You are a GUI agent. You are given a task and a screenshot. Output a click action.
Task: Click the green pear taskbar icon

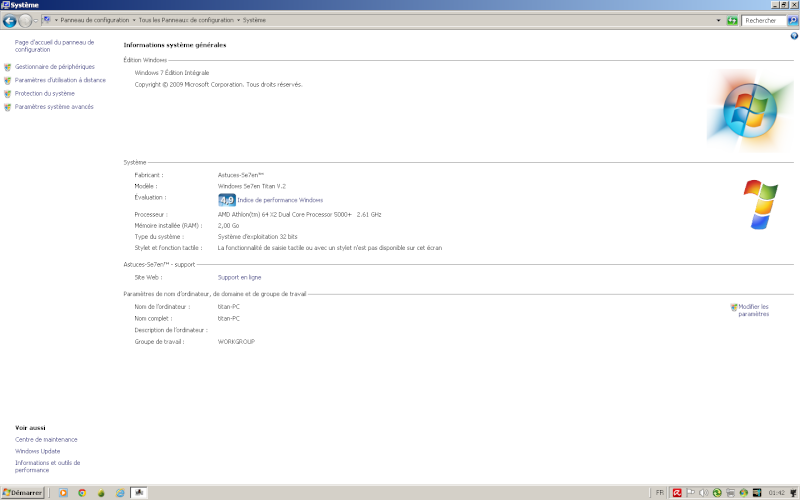(x=101, y=493)
